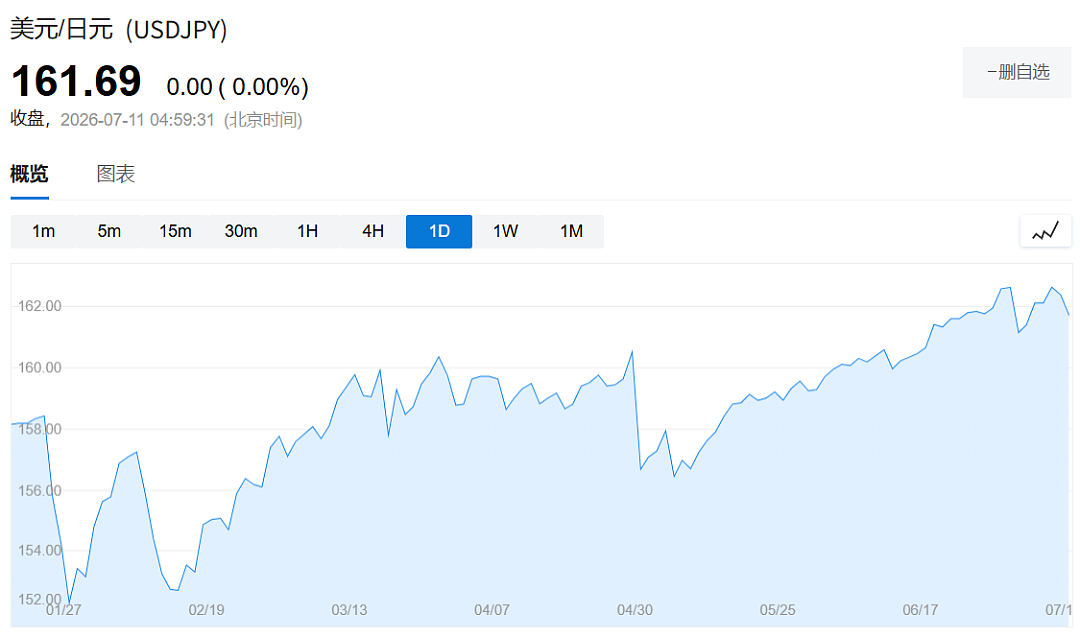Switch to the 15m interval
The image size is (1080, 639).
175,231
